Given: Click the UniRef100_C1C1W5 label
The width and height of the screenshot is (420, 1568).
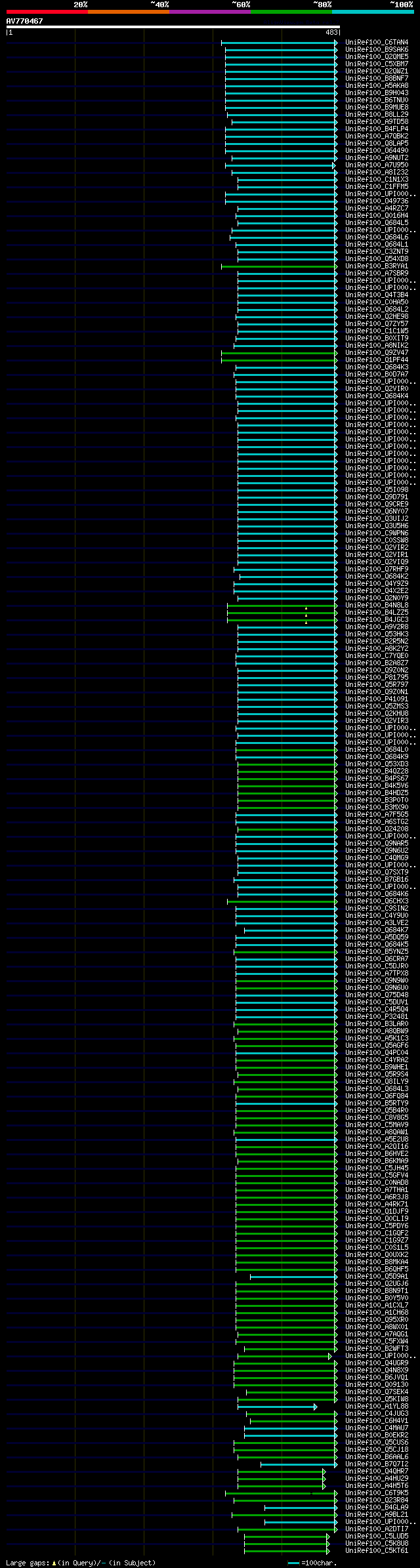Looking at the screenshot, I should coord(377,331).
